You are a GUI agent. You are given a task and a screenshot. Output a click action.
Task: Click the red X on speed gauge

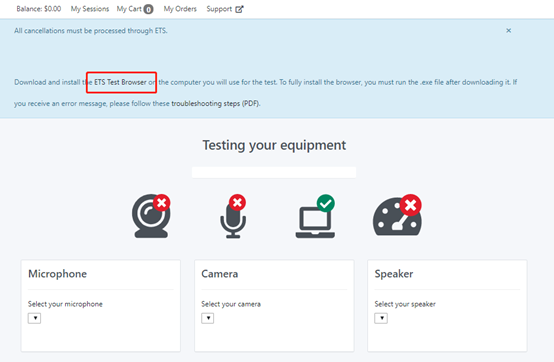(x=411, y=204)
